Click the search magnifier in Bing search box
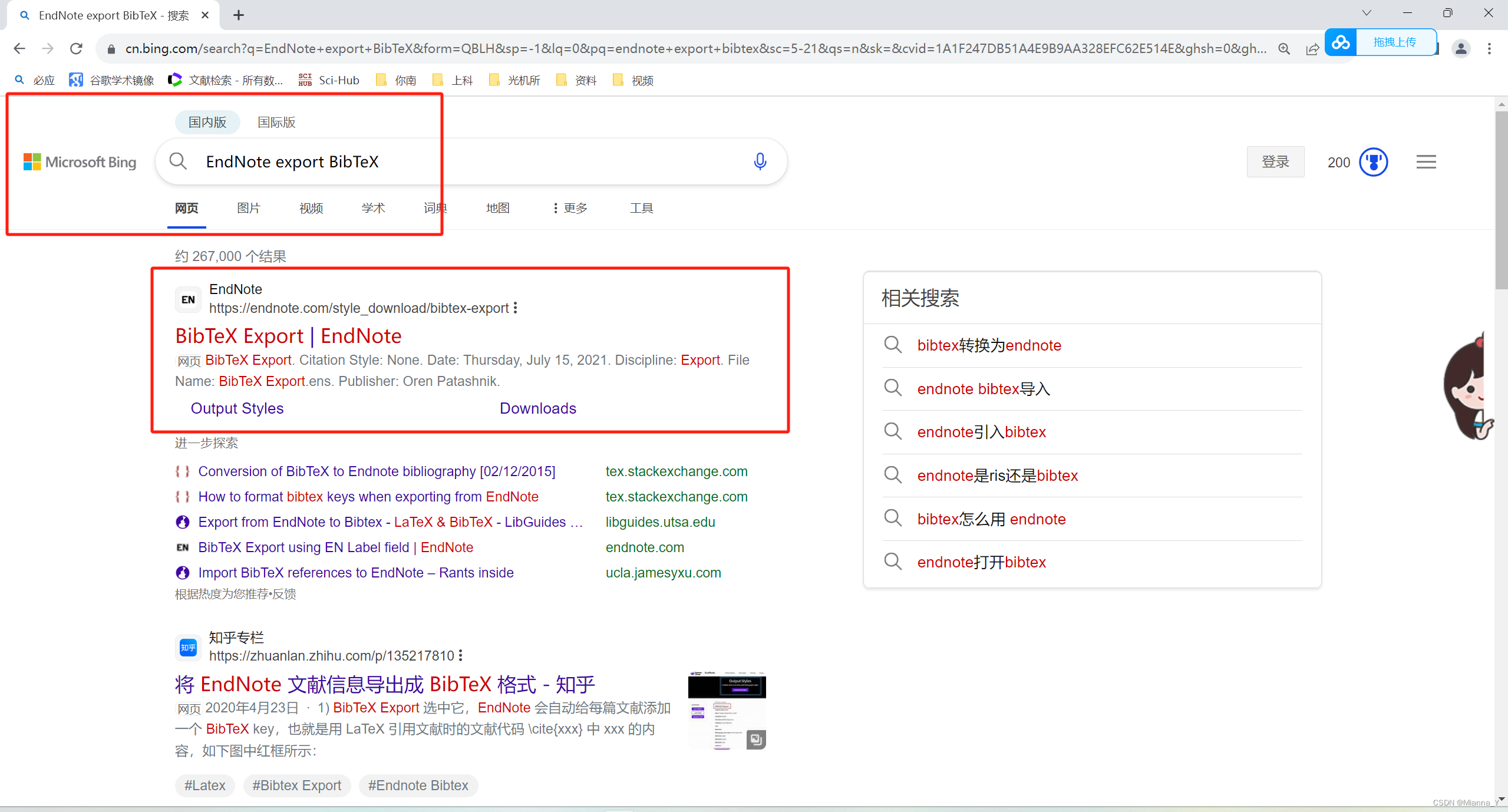This screenshot has height=812, width=1508. point(178,161)
